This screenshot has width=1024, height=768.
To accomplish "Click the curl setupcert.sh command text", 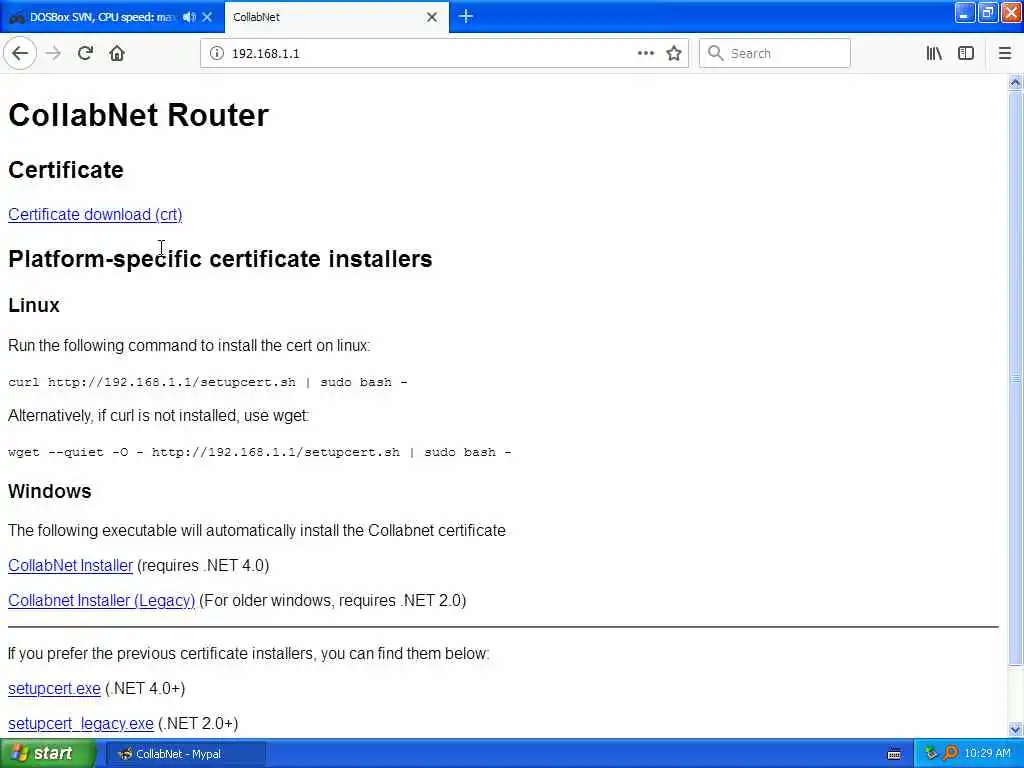I will click(208, 382).
